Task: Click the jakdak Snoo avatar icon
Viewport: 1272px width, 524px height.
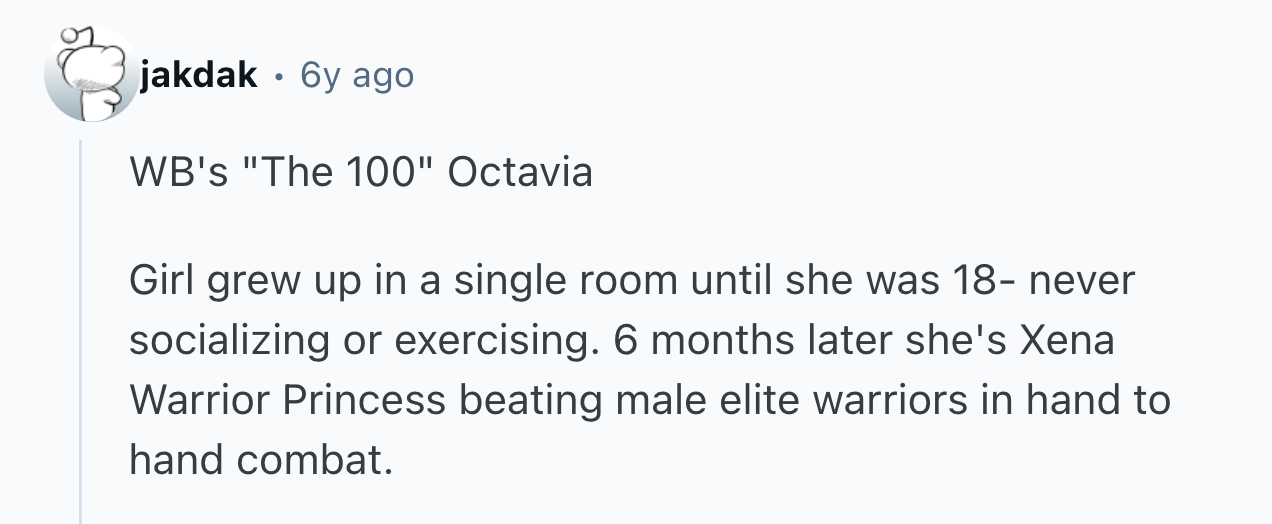Action: [x=91, y=75]
